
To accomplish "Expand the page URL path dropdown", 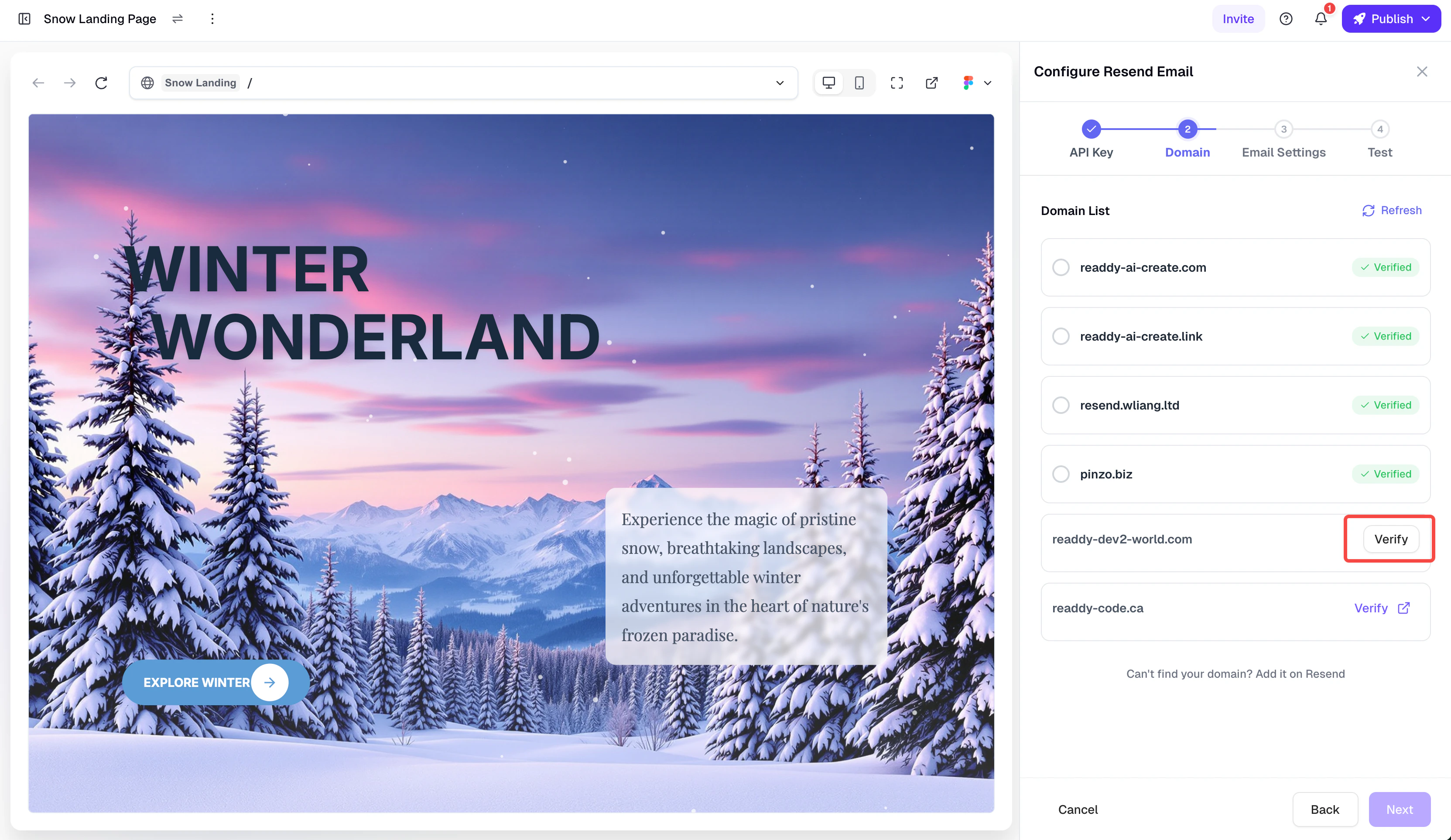I will click(x=780, y=83).
